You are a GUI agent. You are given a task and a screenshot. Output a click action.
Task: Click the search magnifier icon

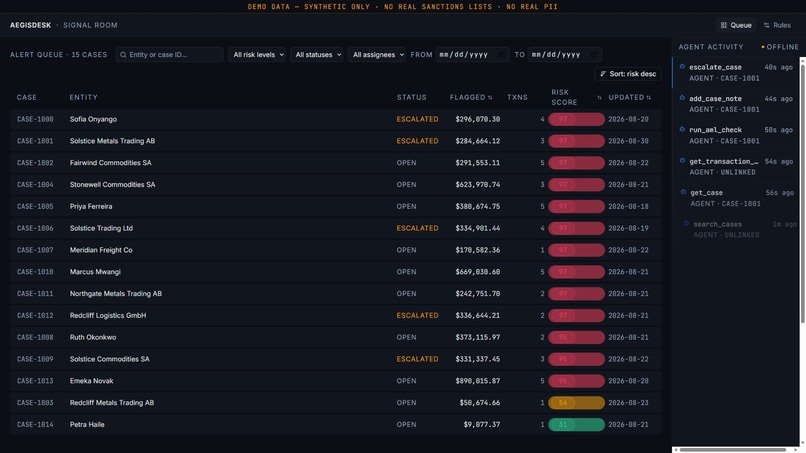123,55
